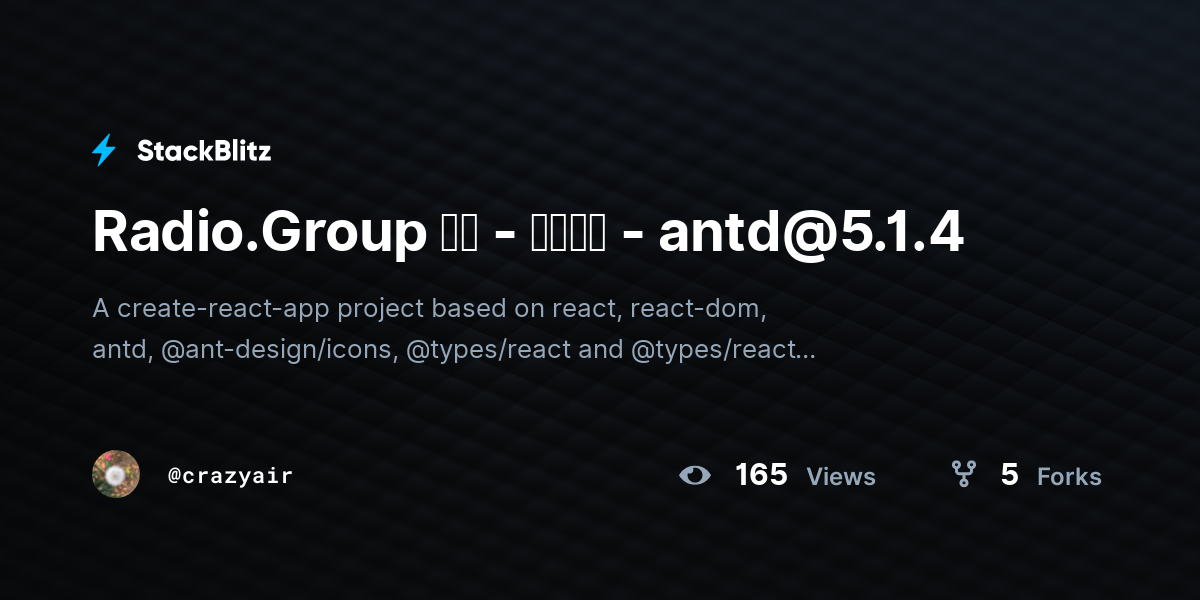
Task: Open the crazyair avatar image
Action: 116,474
